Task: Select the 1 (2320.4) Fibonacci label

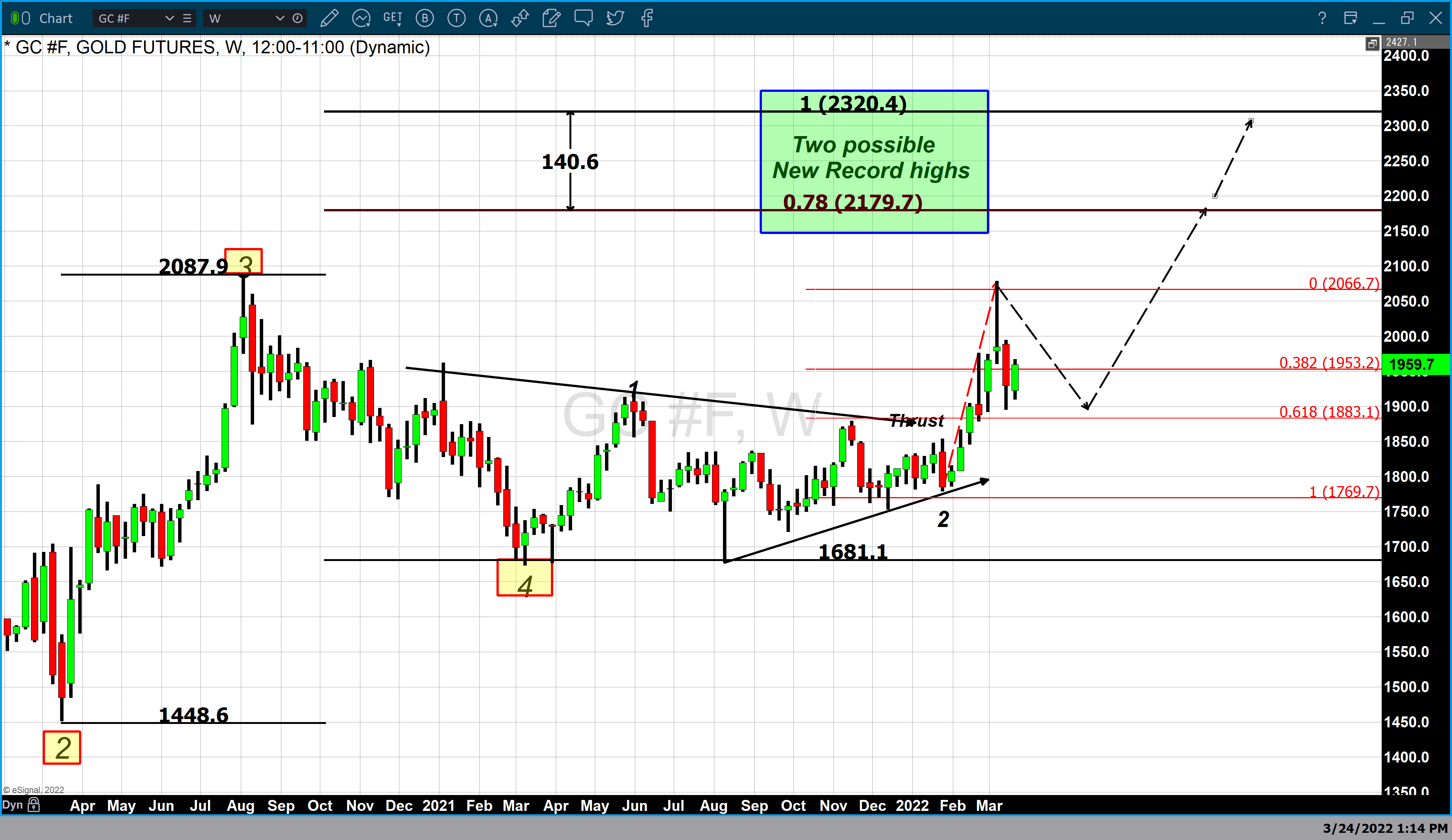Action: tap(853, 104)
